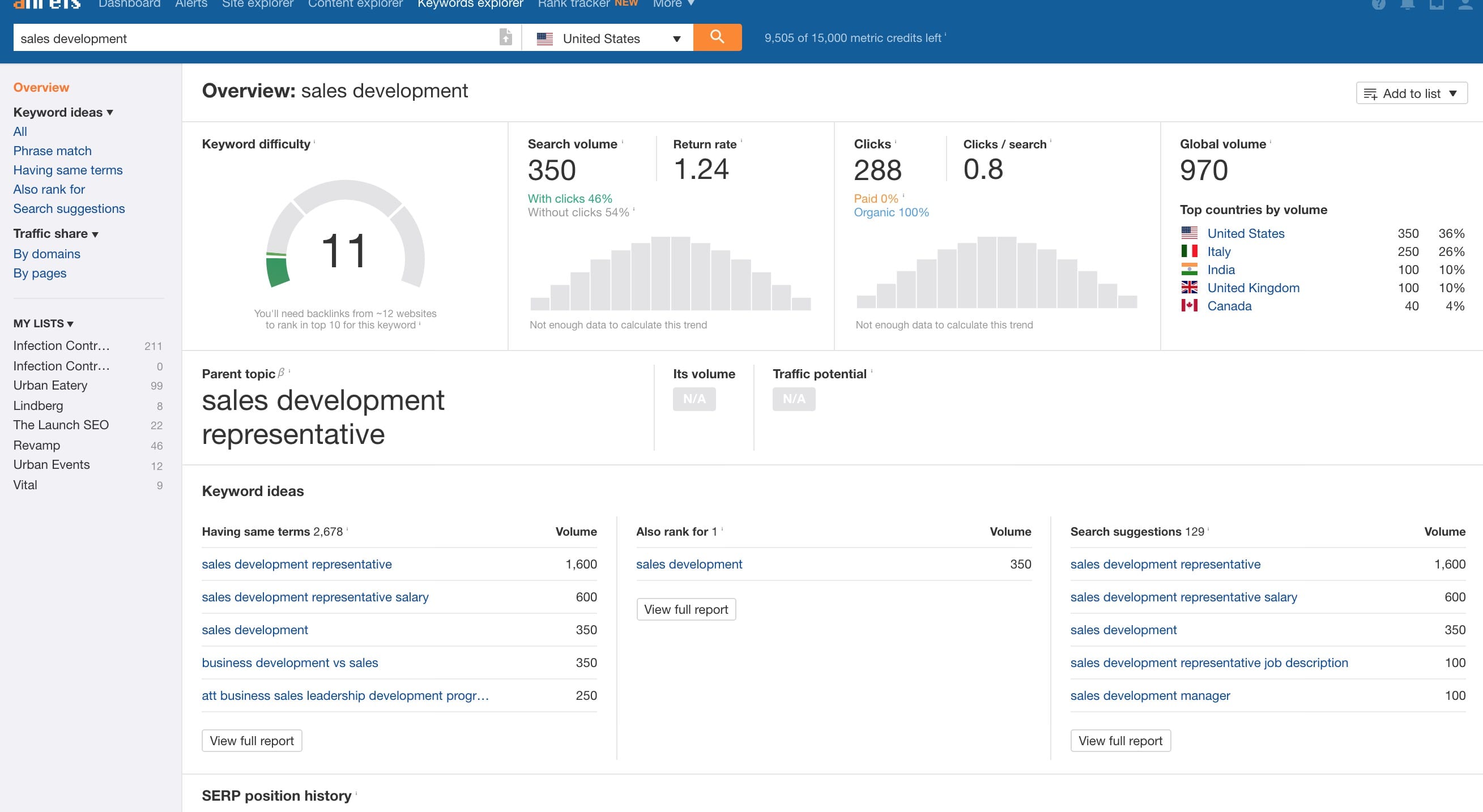Collapse the MY LISTS section
This screenshot has height=812, width=1483.
tap(43, 323)
